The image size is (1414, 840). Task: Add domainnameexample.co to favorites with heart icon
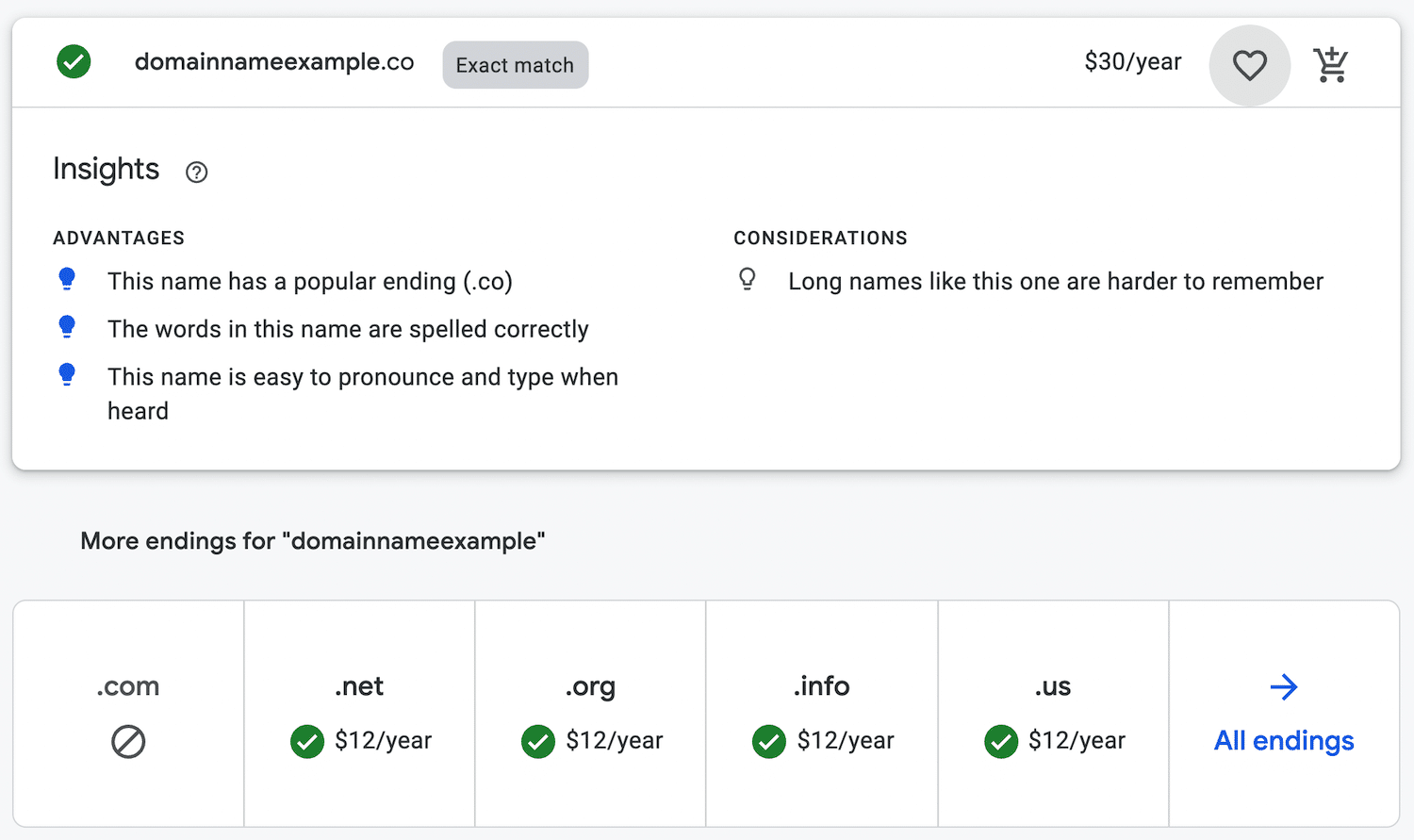tap(1249, 65)
